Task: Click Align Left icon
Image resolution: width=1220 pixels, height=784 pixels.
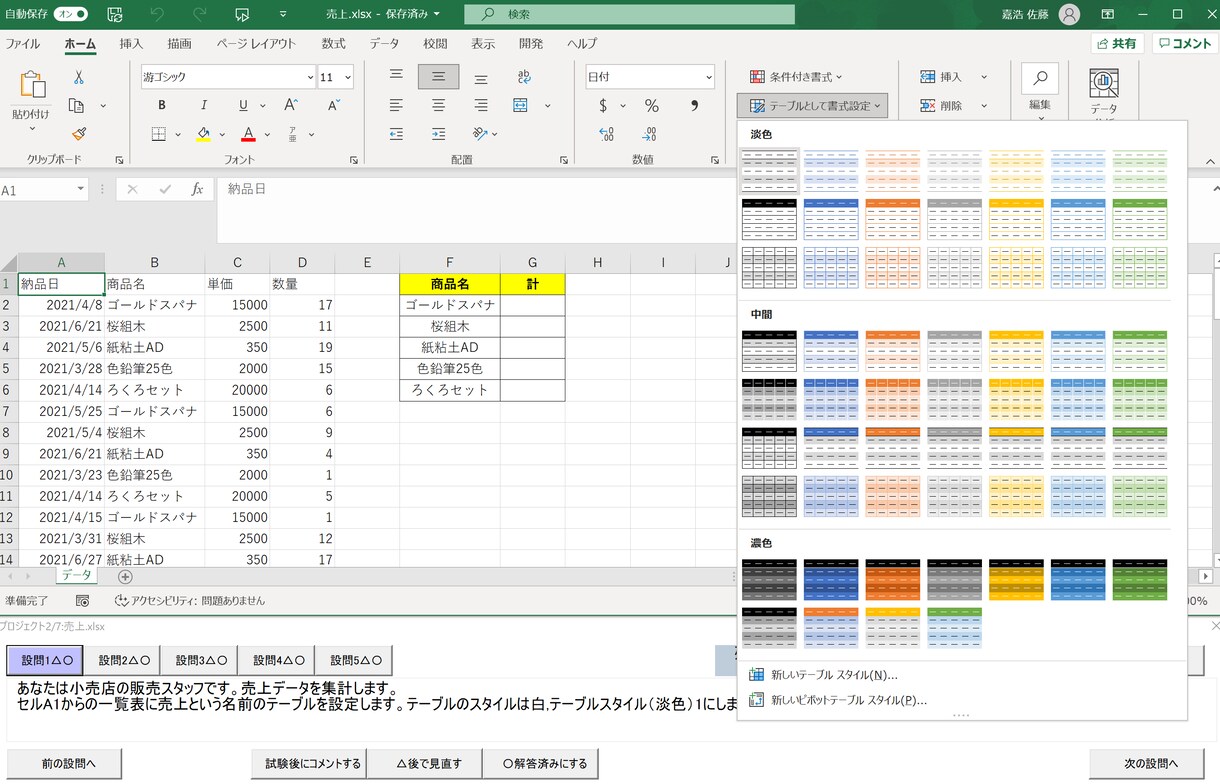Action: [x=396, y=105]
